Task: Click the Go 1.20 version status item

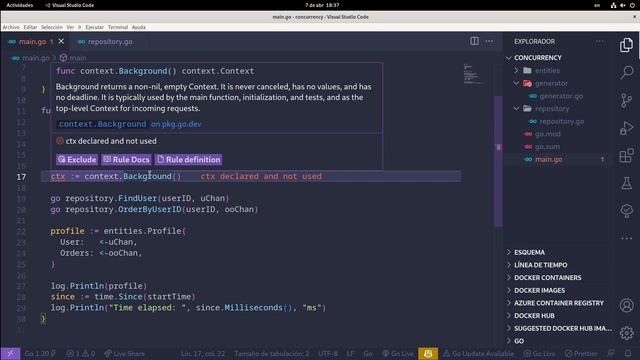Action: (40, 353)
